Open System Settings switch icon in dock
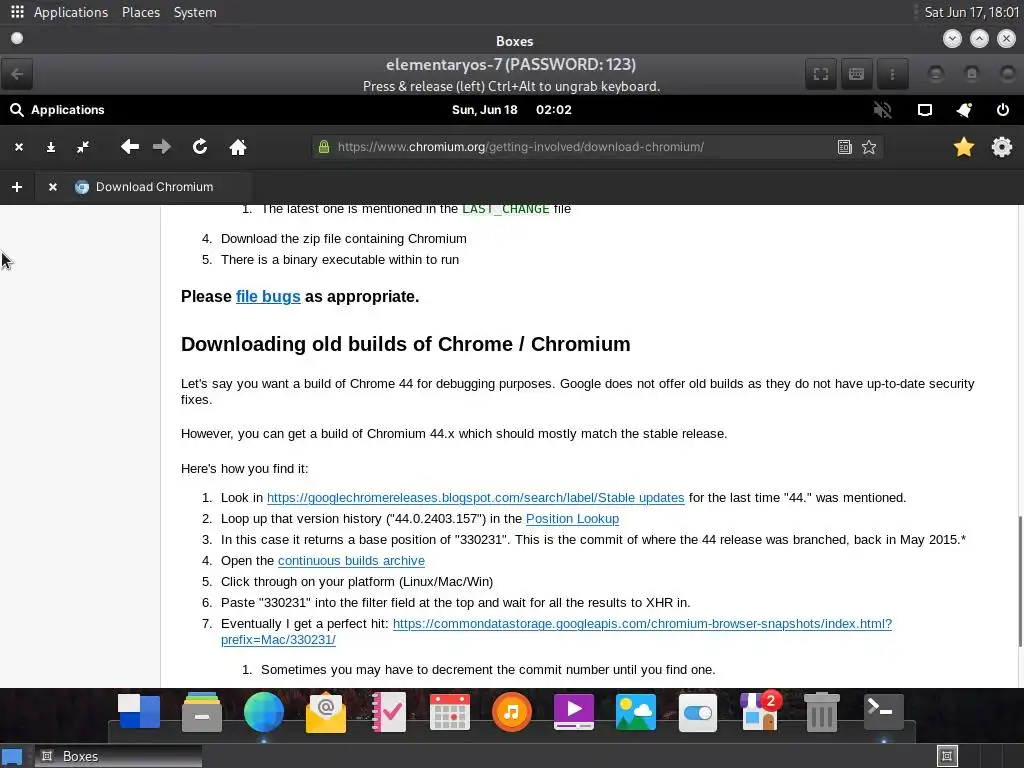The image size is (1024, 768). (x=697, y=712)
